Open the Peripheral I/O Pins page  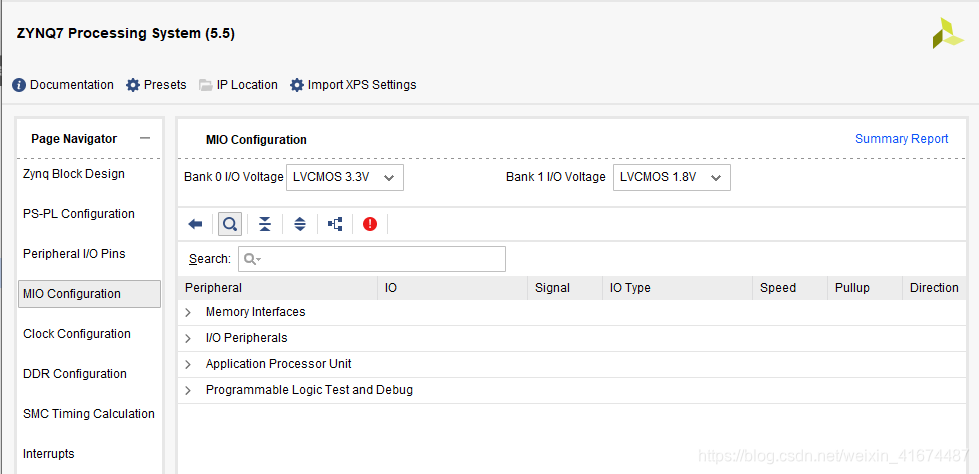(74, 254)
